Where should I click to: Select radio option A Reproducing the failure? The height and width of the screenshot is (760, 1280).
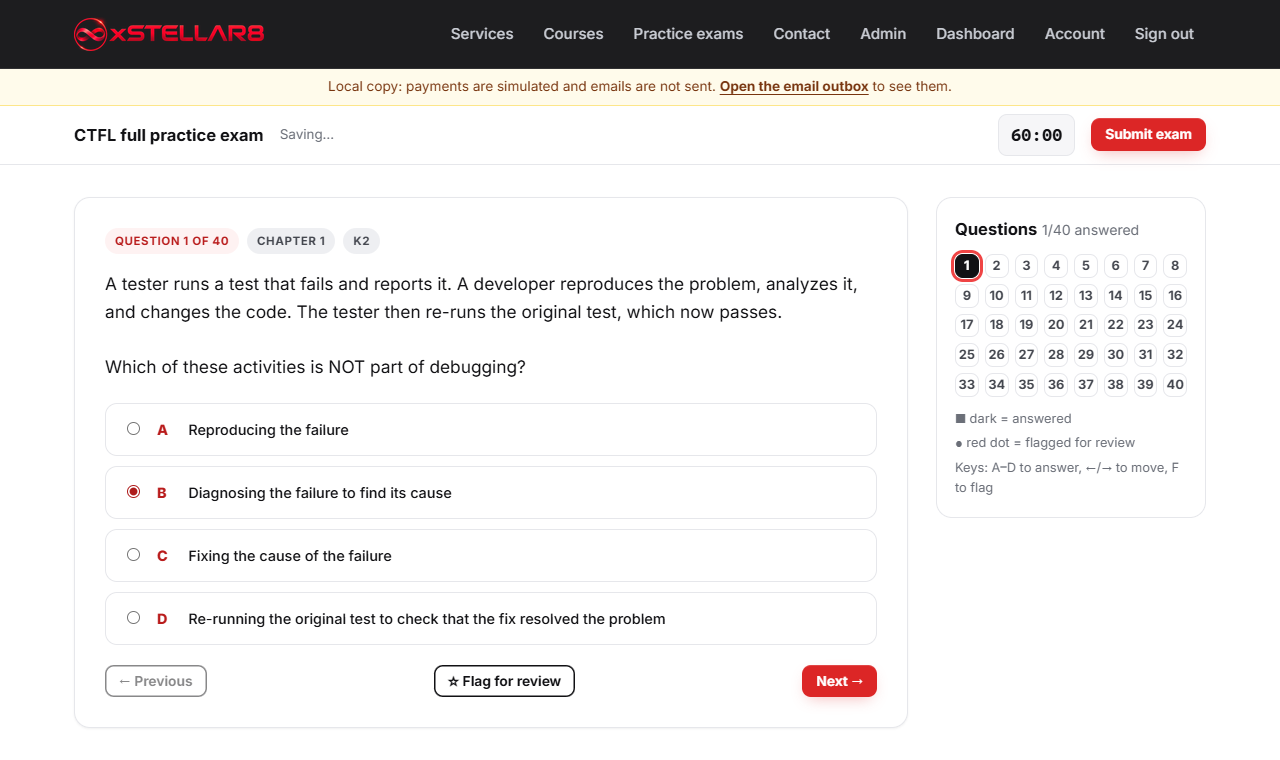tap(491, 429)
